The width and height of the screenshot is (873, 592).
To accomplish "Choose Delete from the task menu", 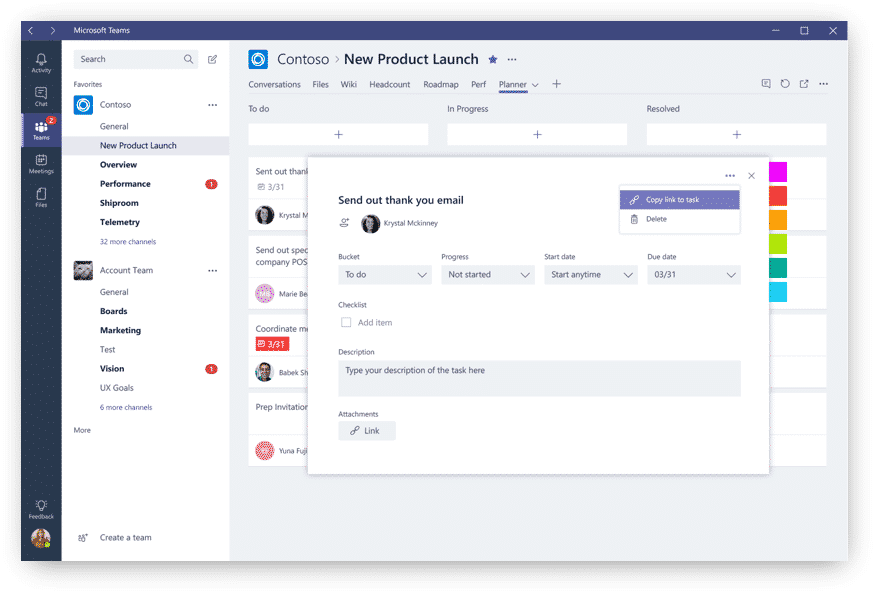I will (679, 219).
